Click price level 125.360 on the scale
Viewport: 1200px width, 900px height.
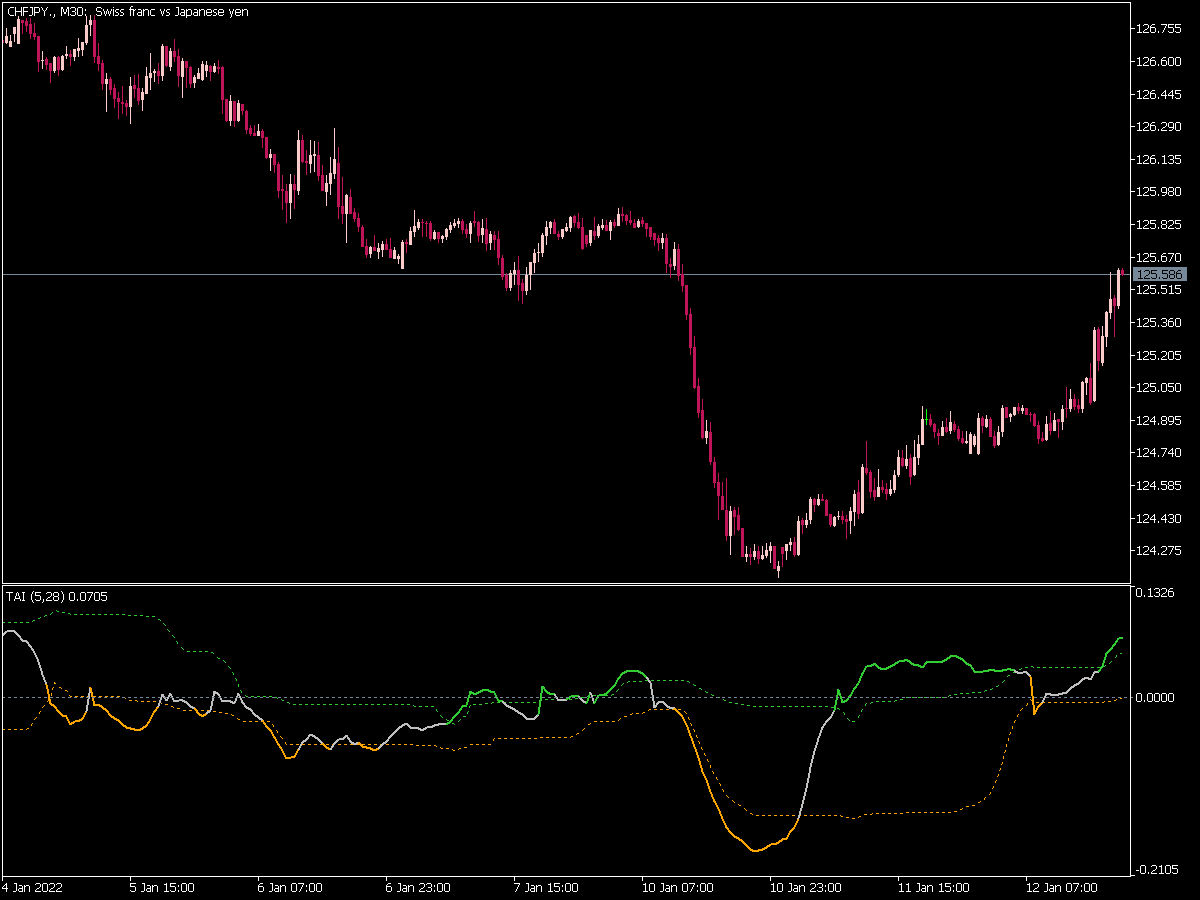point(1160,323)
